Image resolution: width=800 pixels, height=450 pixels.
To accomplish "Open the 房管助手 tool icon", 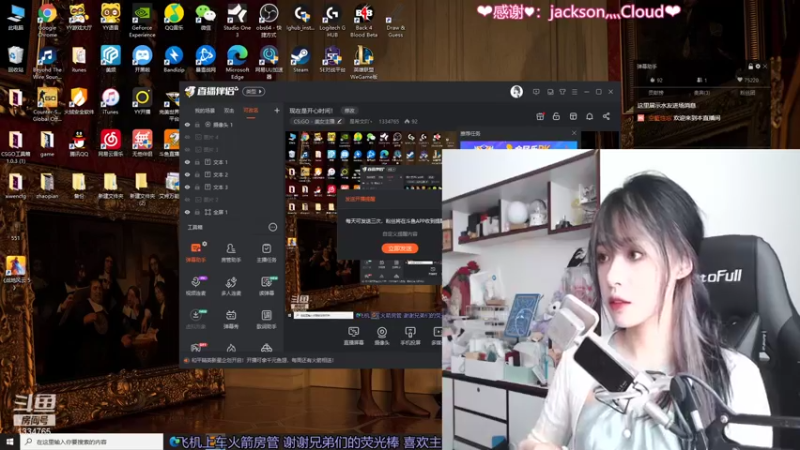I will pyautogui.click(x=231, y=252).
